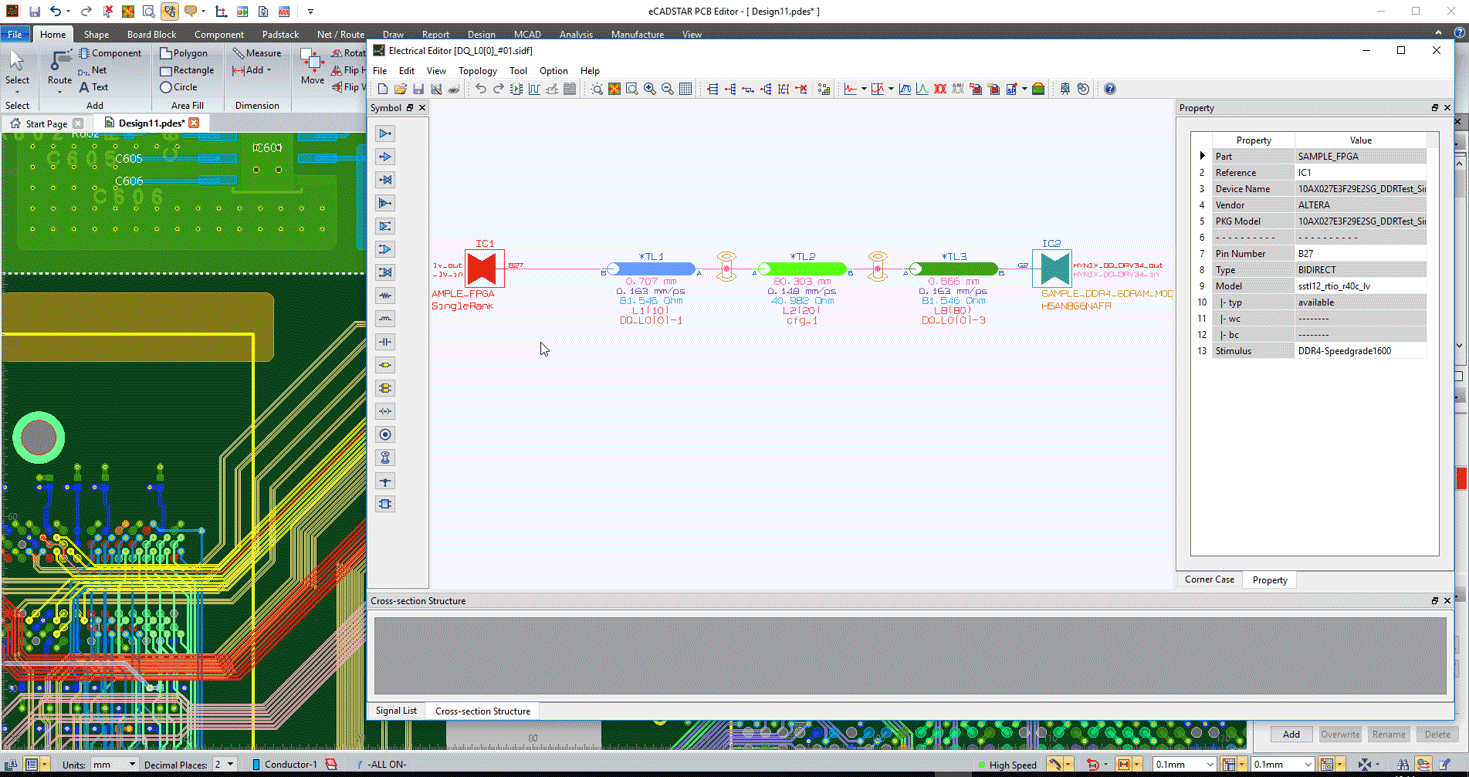Click Save icon in PCB Editor quick access
This screenshot has height=777, width=1469.
34,11
